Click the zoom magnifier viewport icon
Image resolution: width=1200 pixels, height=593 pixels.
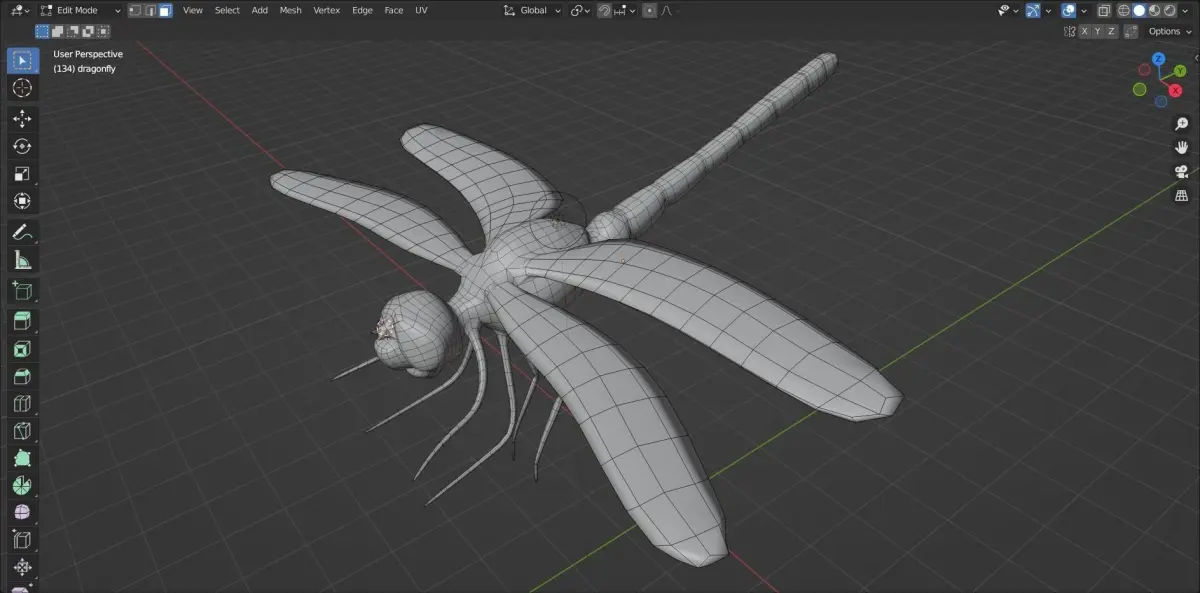click(1181, 123)
